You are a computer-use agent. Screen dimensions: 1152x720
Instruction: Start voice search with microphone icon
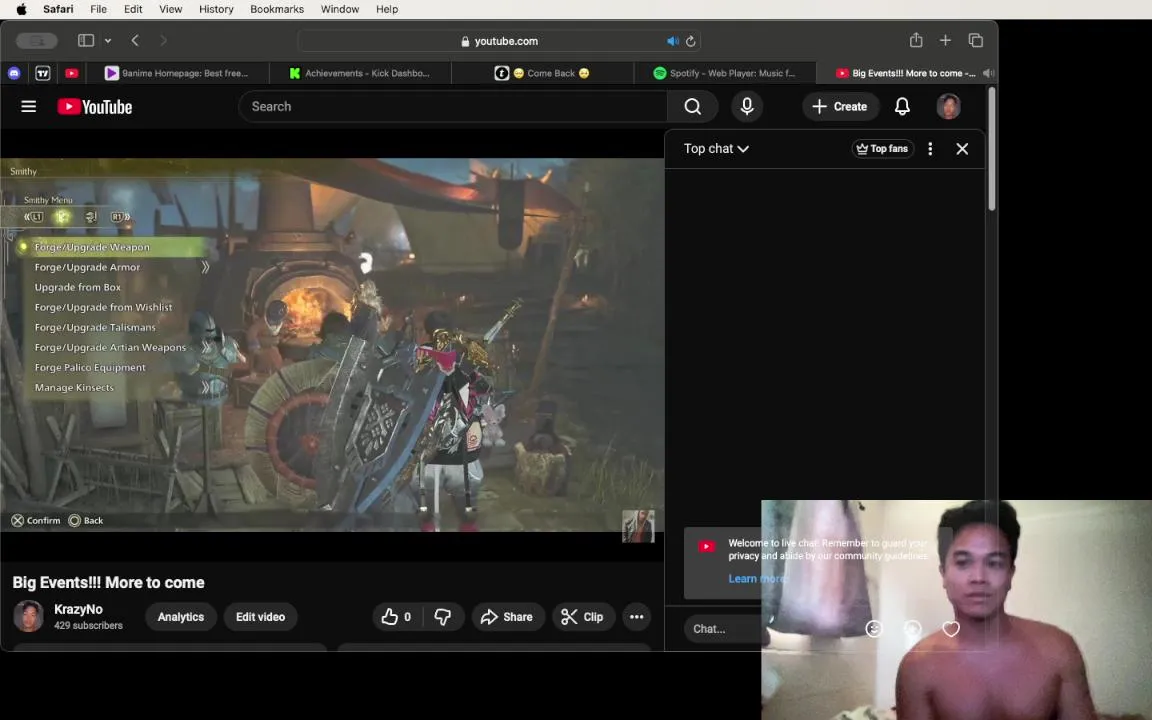pyautogui.click(x=746, y=107)
